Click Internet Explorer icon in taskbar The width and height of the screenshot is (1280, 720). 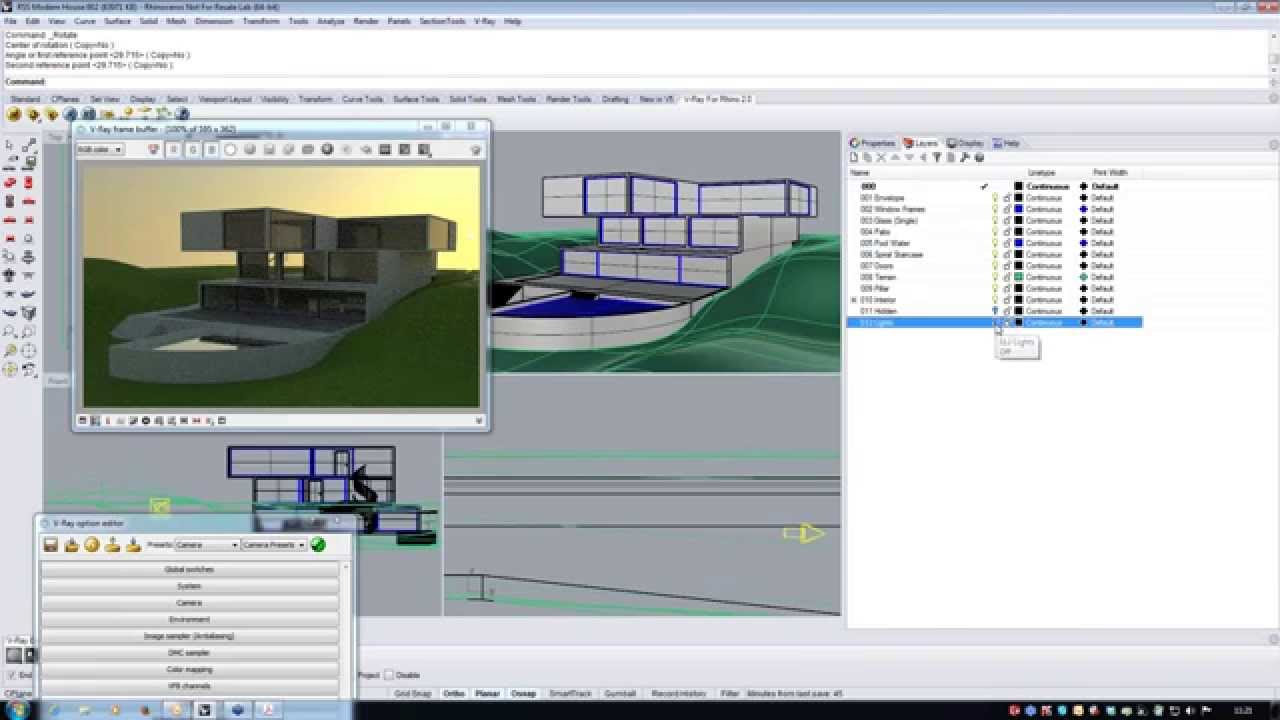pyautogui.click(x=53, y=710)
